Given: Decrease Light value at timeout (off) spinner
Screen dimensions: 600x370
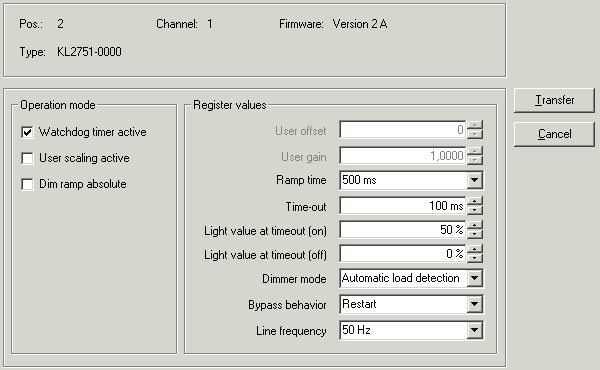Looking at the screenshot, I should [x=475, y=258].
